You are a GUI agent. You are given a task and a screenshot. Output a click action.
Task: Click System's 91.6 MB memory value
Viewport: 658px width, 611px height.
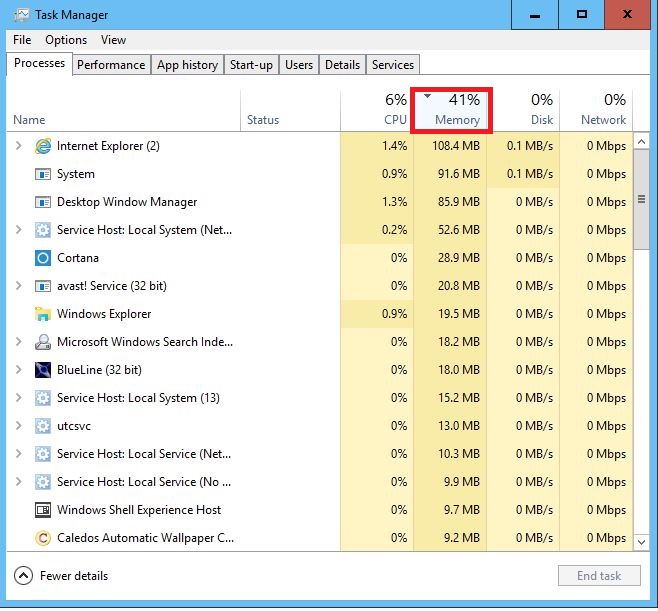click(459, 174)
